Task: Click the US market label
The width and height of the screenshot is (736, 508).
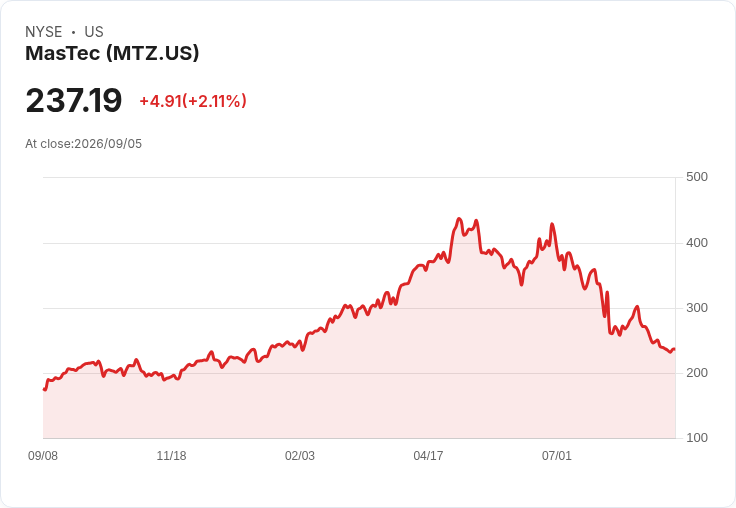Action: pos(94,32)
